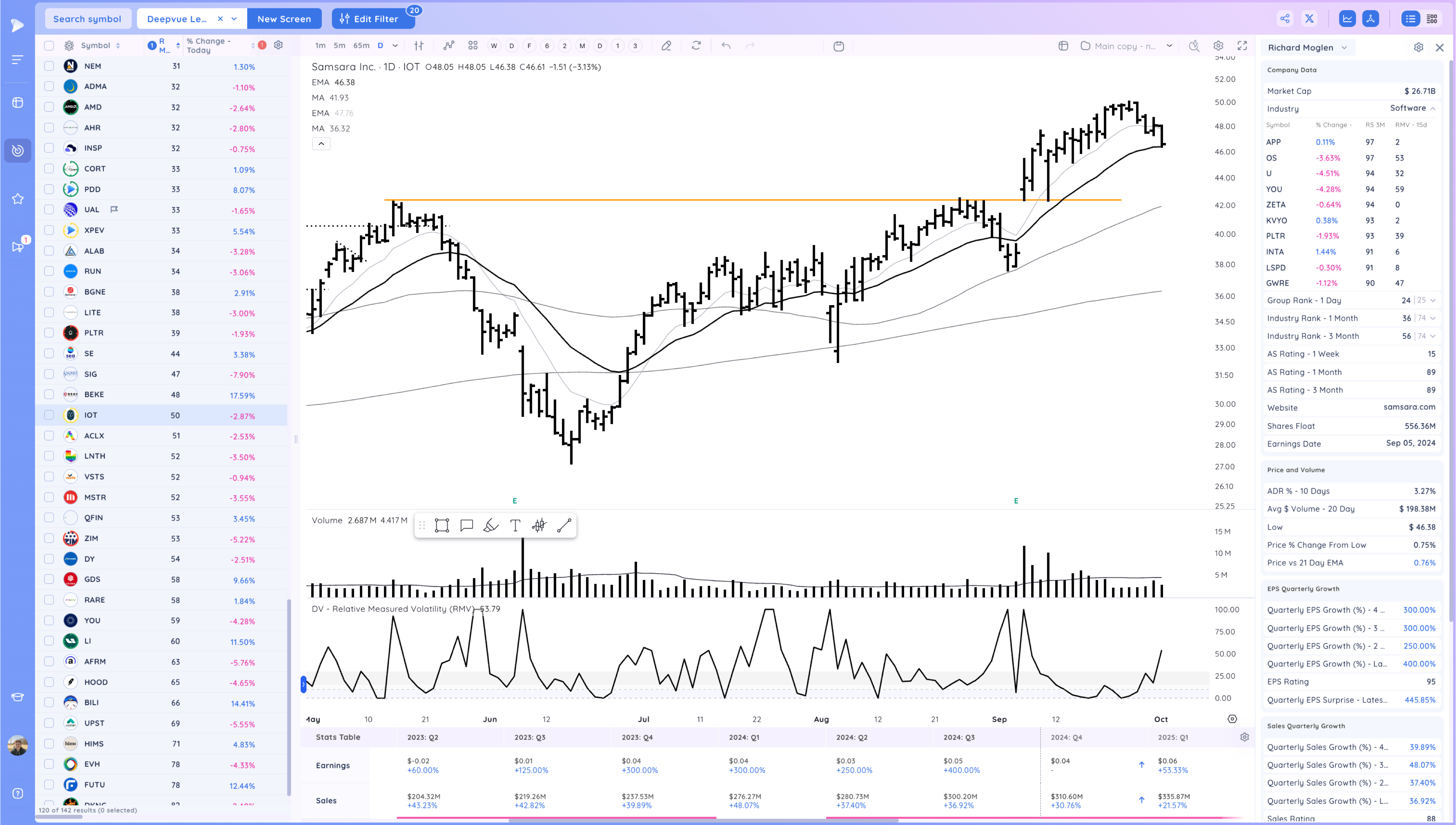Click the share icon in top bar

click(1285, 19)
